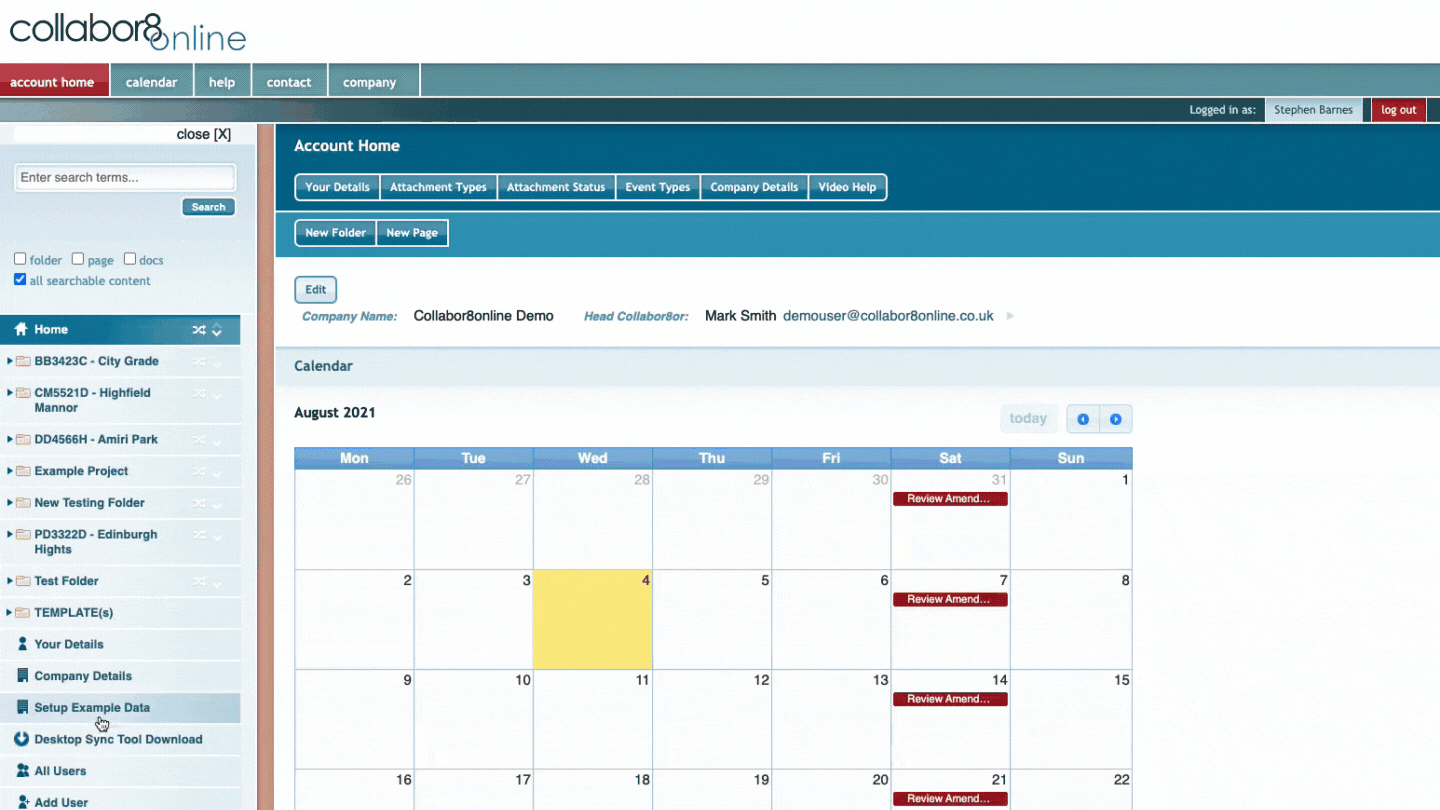This screenshot has height=810, width=1440.
Task: Expand the CM5521D - Highfield Mannor folder
Action: click(10, 393)
